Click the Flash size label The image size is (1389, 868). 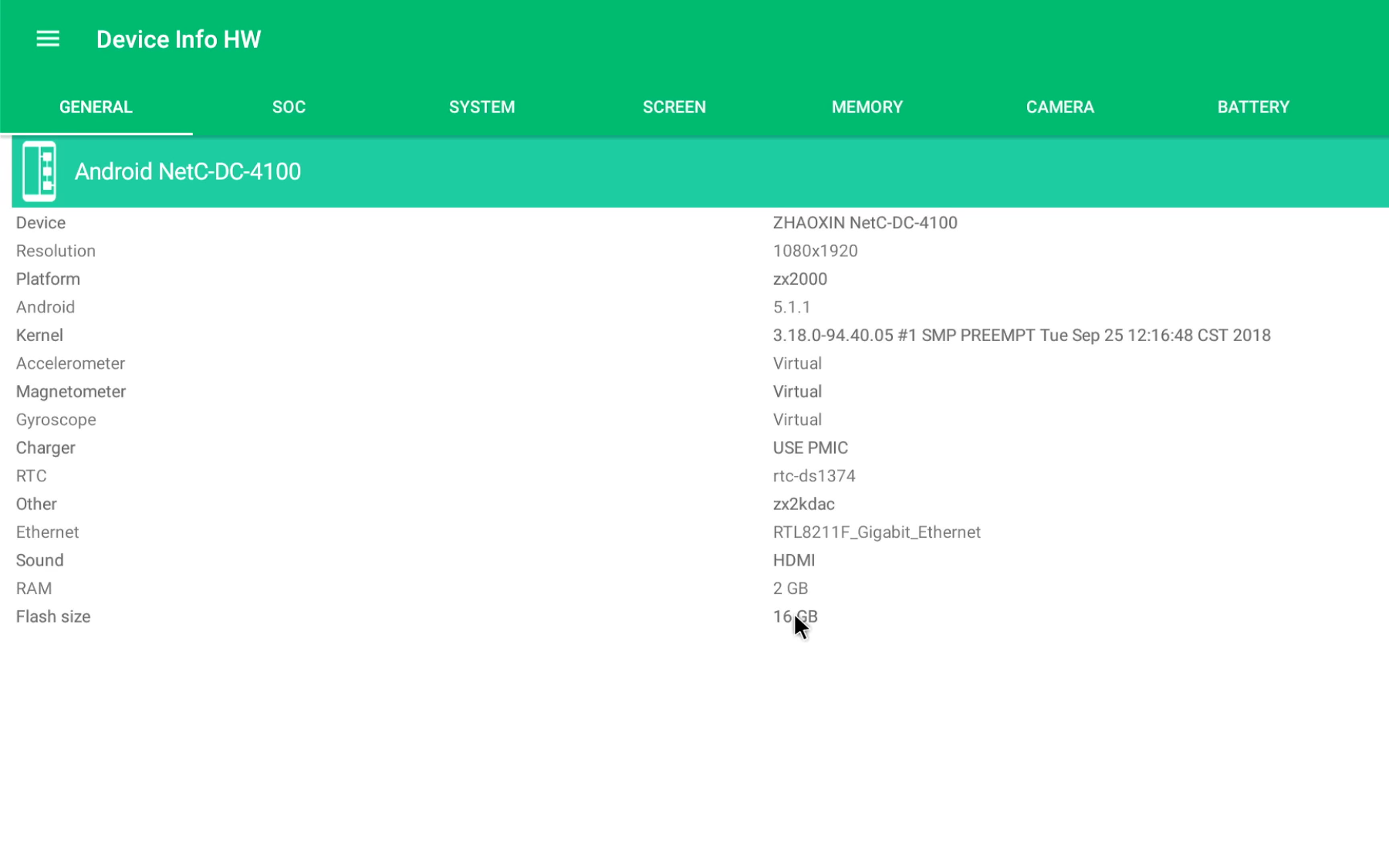[53, 617]
